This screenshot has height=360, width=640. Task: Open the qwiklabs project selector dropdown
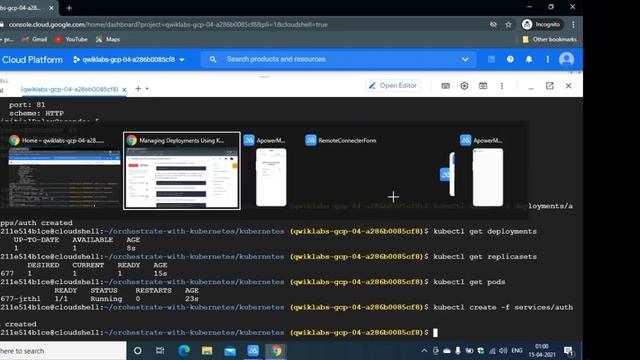pyautogui.click(x=129, y=60)
